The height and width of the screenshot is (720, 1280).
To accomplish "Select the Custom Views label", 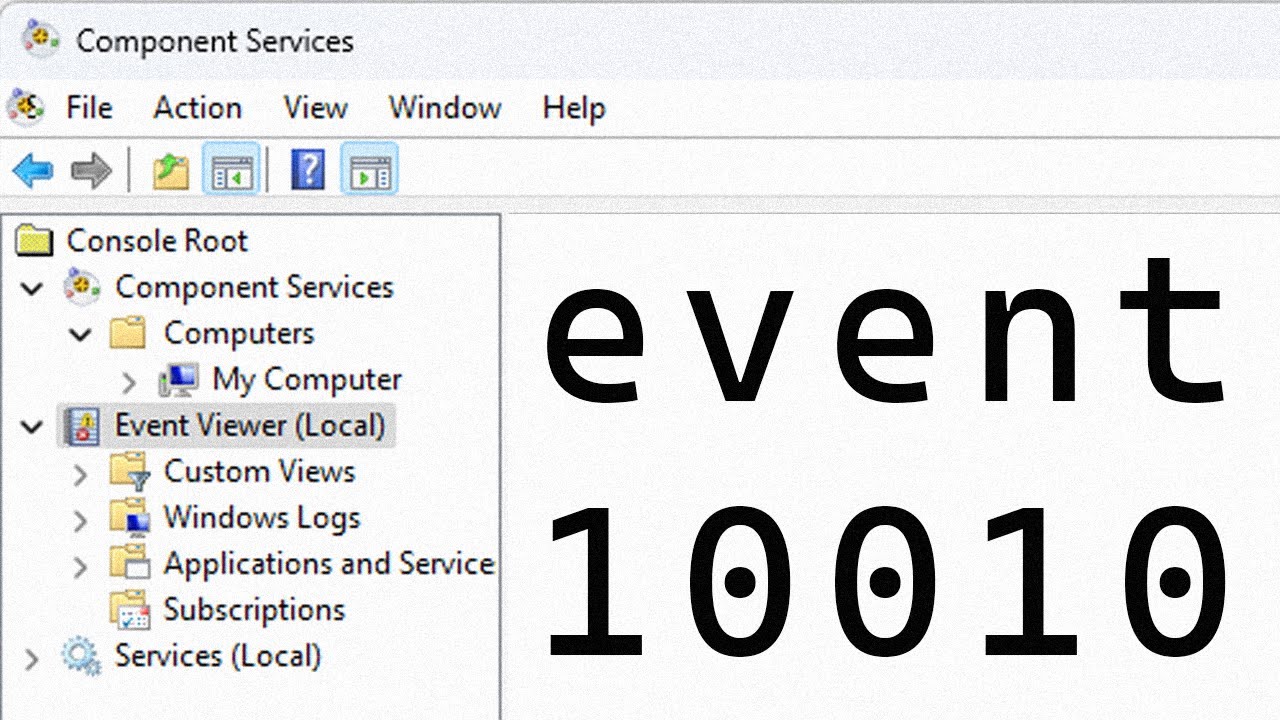I will 259,471.
